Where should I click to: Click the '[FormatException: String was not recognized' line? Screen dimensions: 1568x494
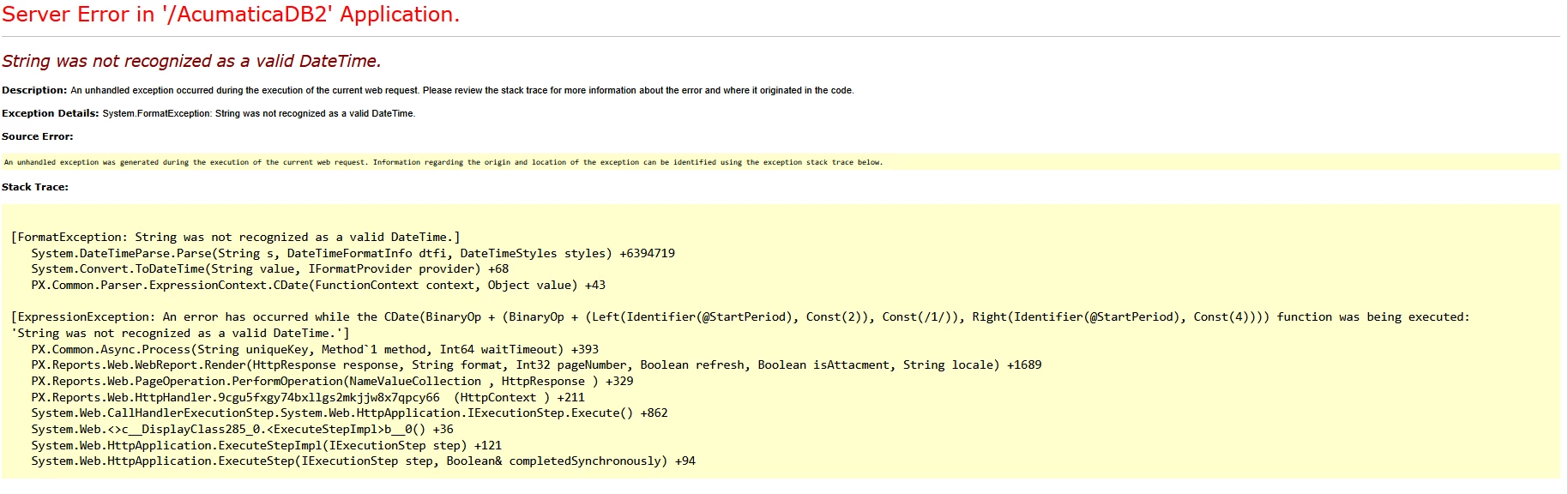pyautogui.click(x=236, y=238)
